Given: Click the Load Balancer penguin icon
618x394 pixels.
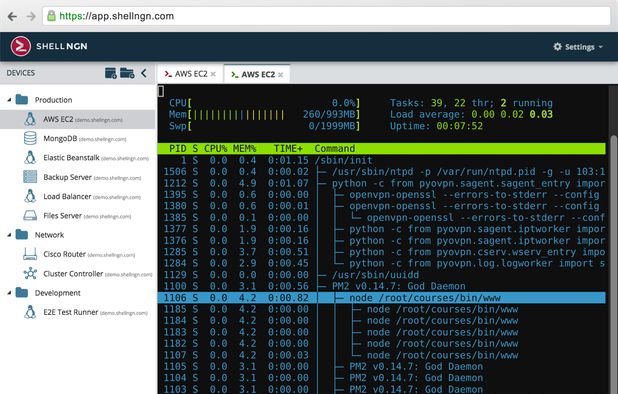Looking at the screenshot, I should click(x=30, y=196).
